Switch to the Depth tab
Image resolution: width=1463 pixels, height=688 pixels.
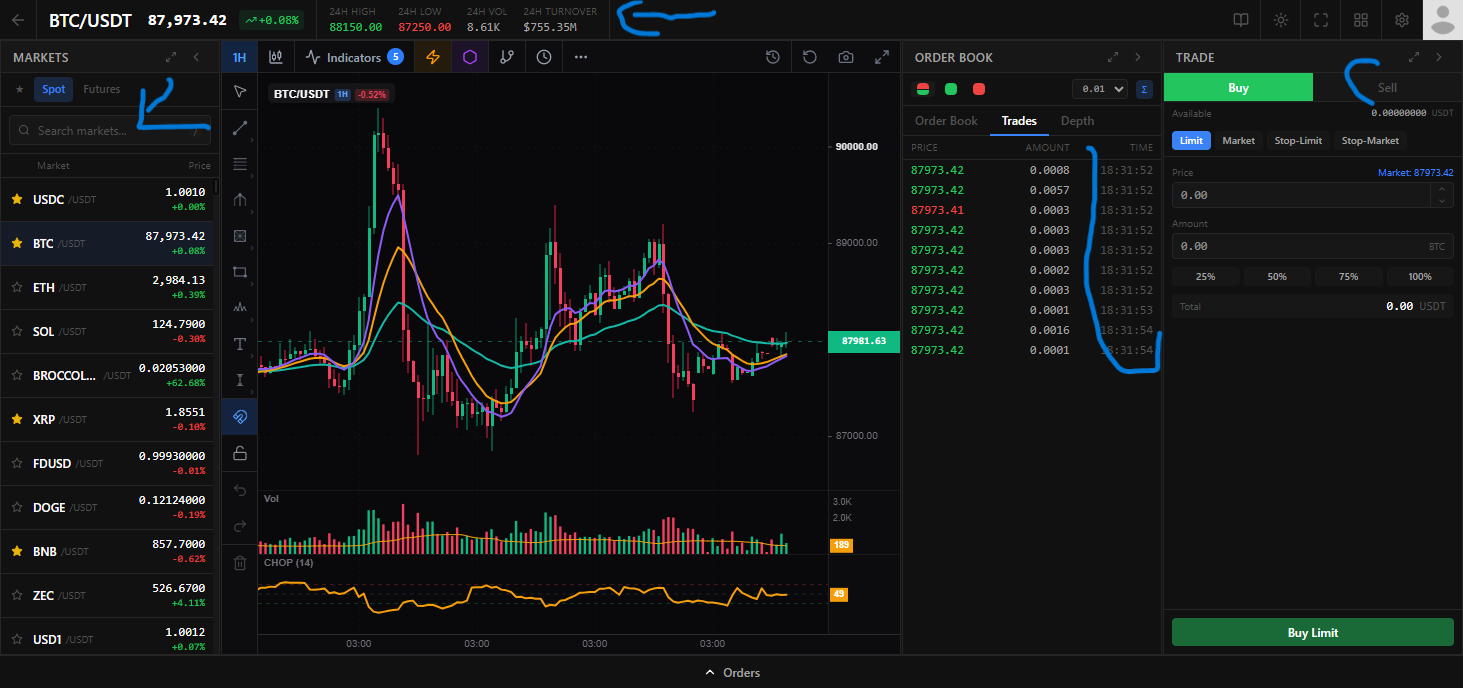[1077, 121]
